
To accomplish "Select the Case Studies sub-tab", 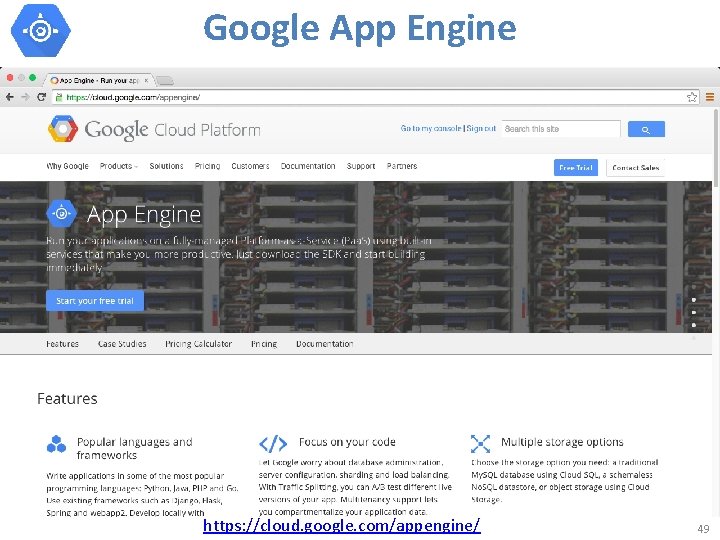I will click(x=122, y=344).
